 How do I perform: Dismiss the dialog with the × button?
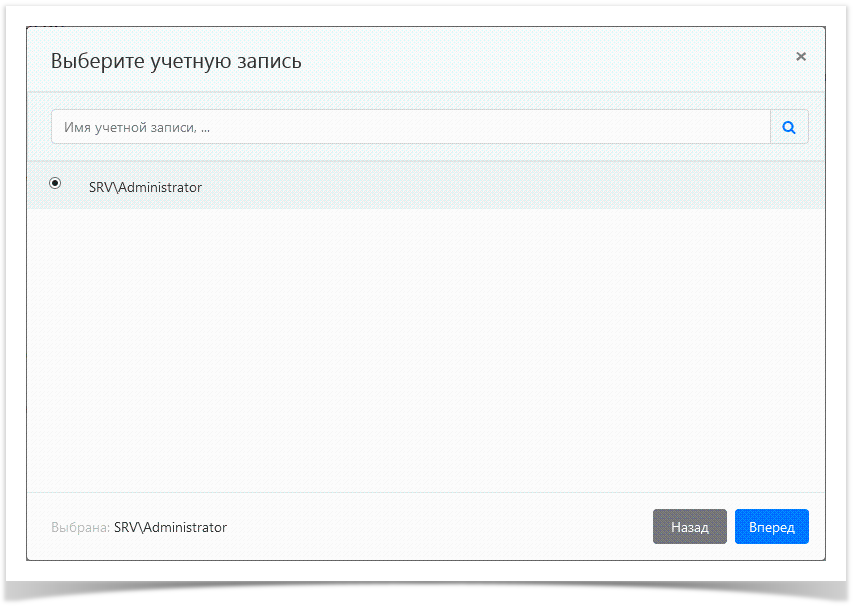800,57
